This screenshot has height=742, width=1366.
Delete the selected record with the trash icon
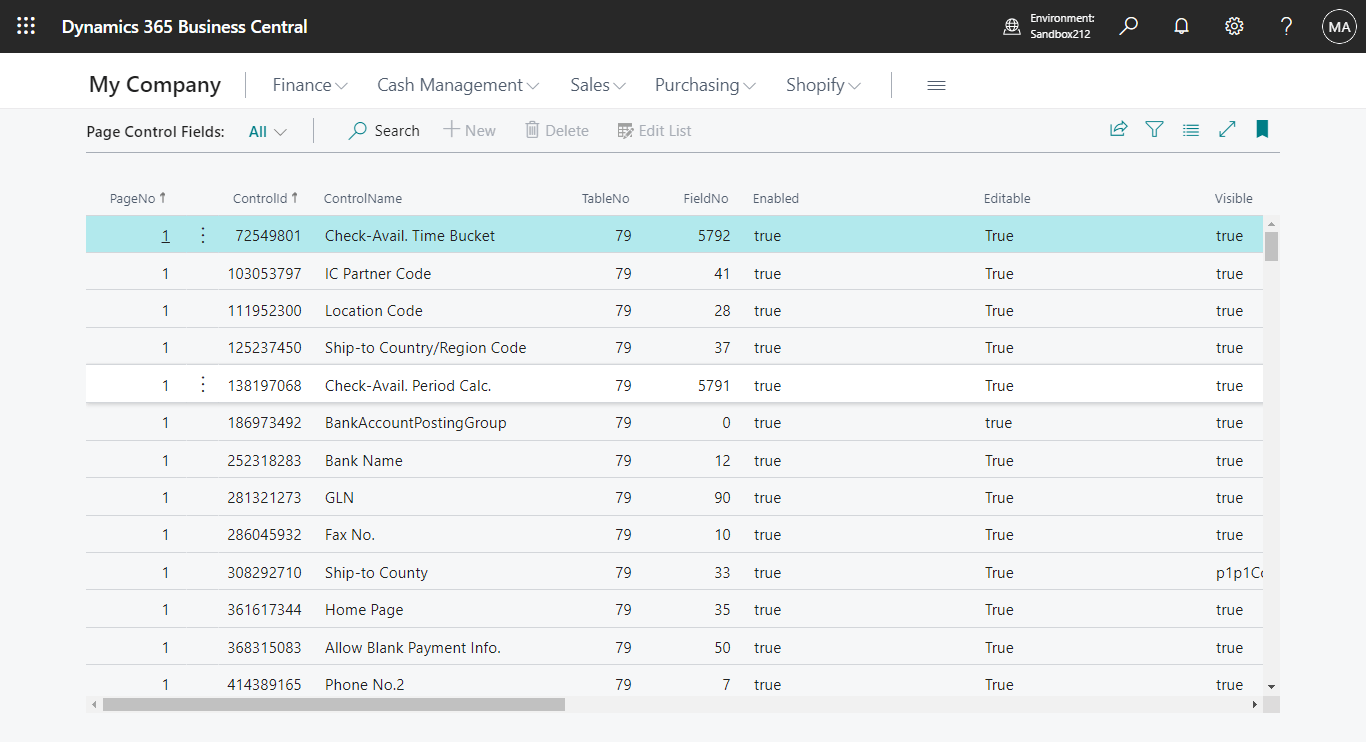click(556, 130)
